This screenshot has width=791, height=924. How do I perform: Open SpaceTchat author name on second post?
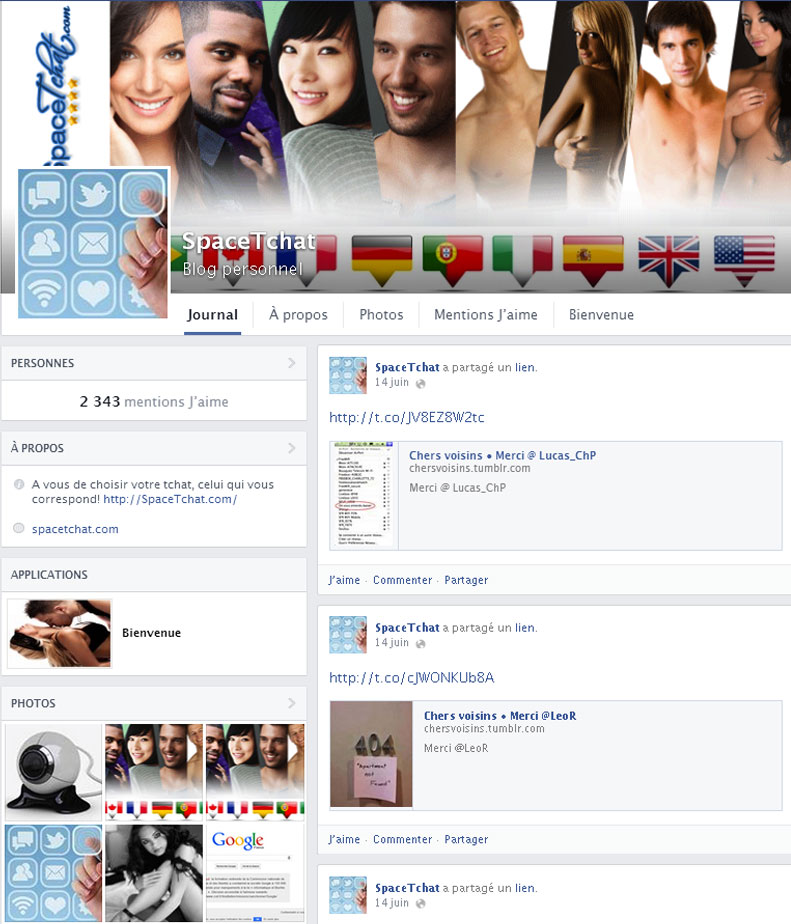click(x=407, y=628)
